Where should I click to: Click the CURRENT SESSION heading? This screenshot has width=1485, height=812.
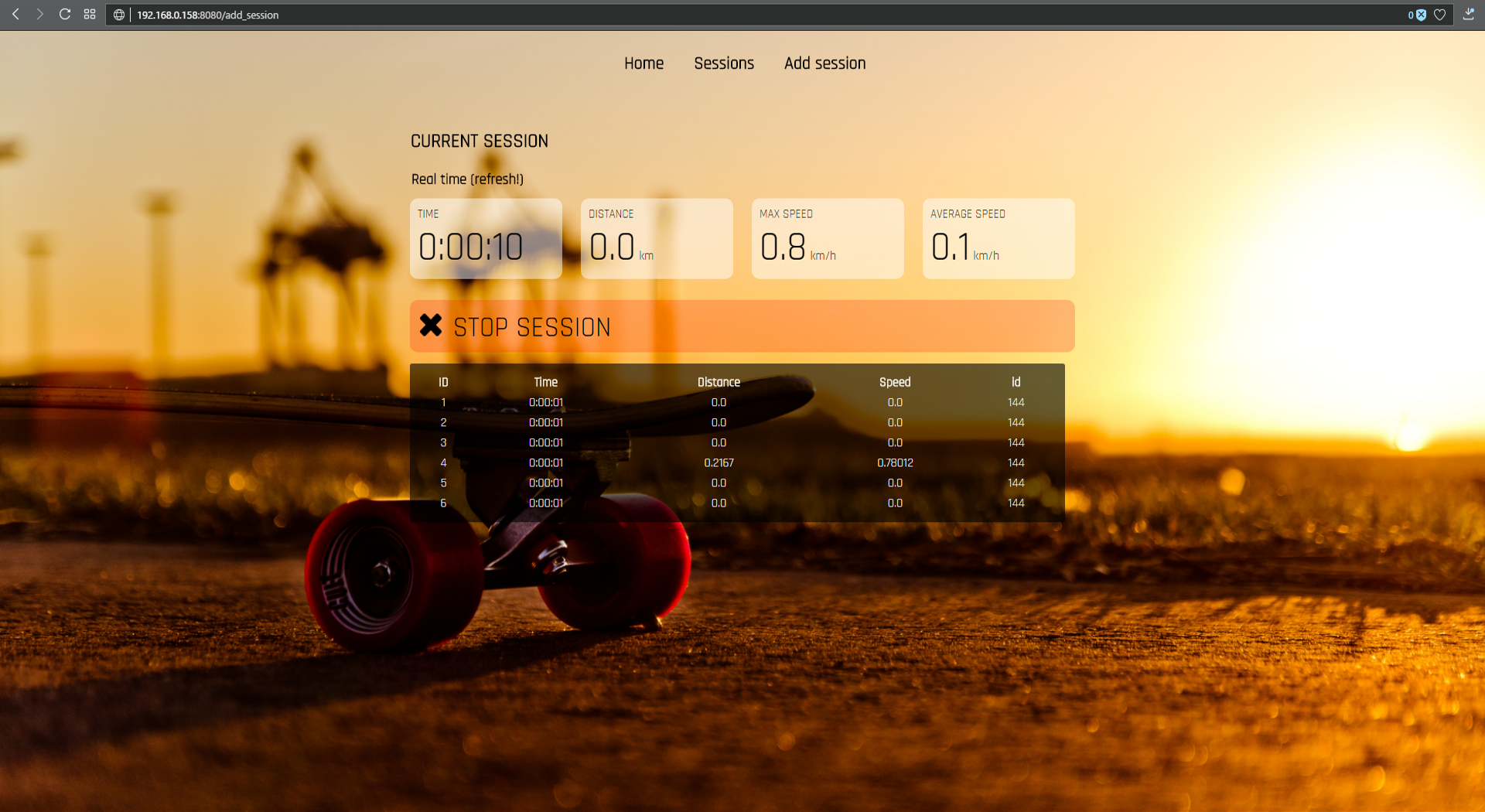(480, 142)
